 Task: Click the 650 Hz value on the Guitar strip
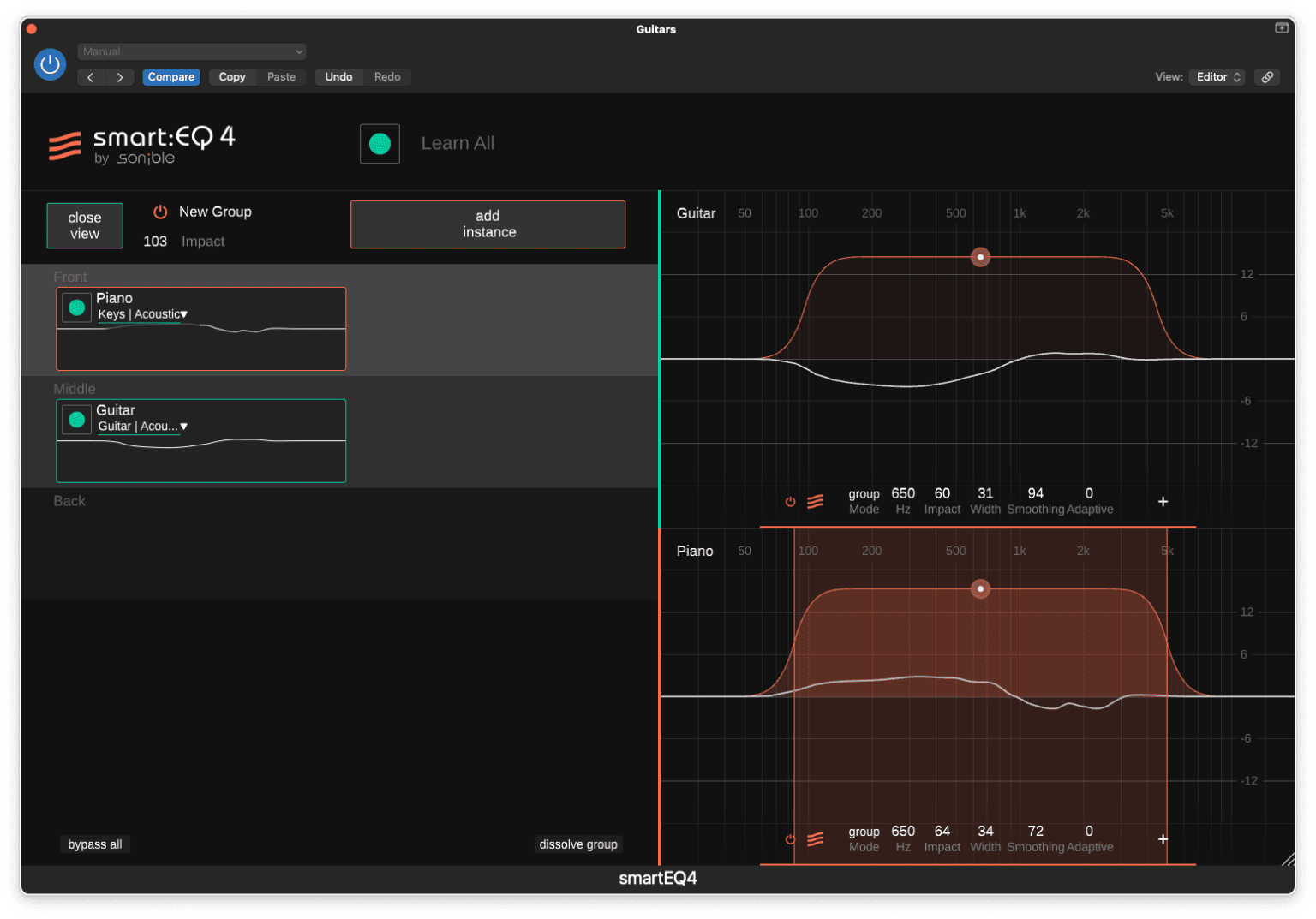(x=902, y=493)
